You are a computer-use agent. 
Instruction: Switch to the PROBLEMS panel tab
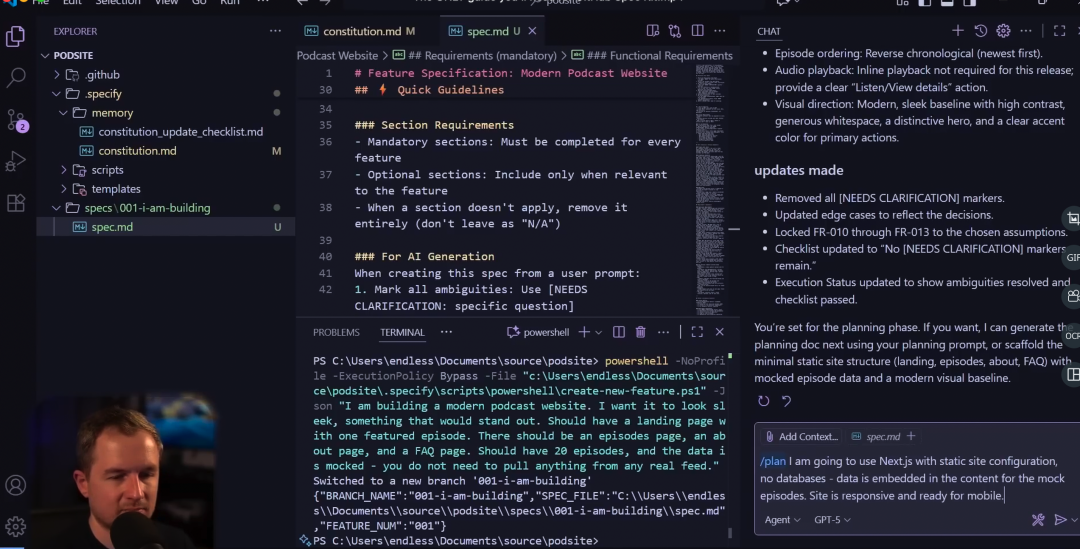point(336,332)
